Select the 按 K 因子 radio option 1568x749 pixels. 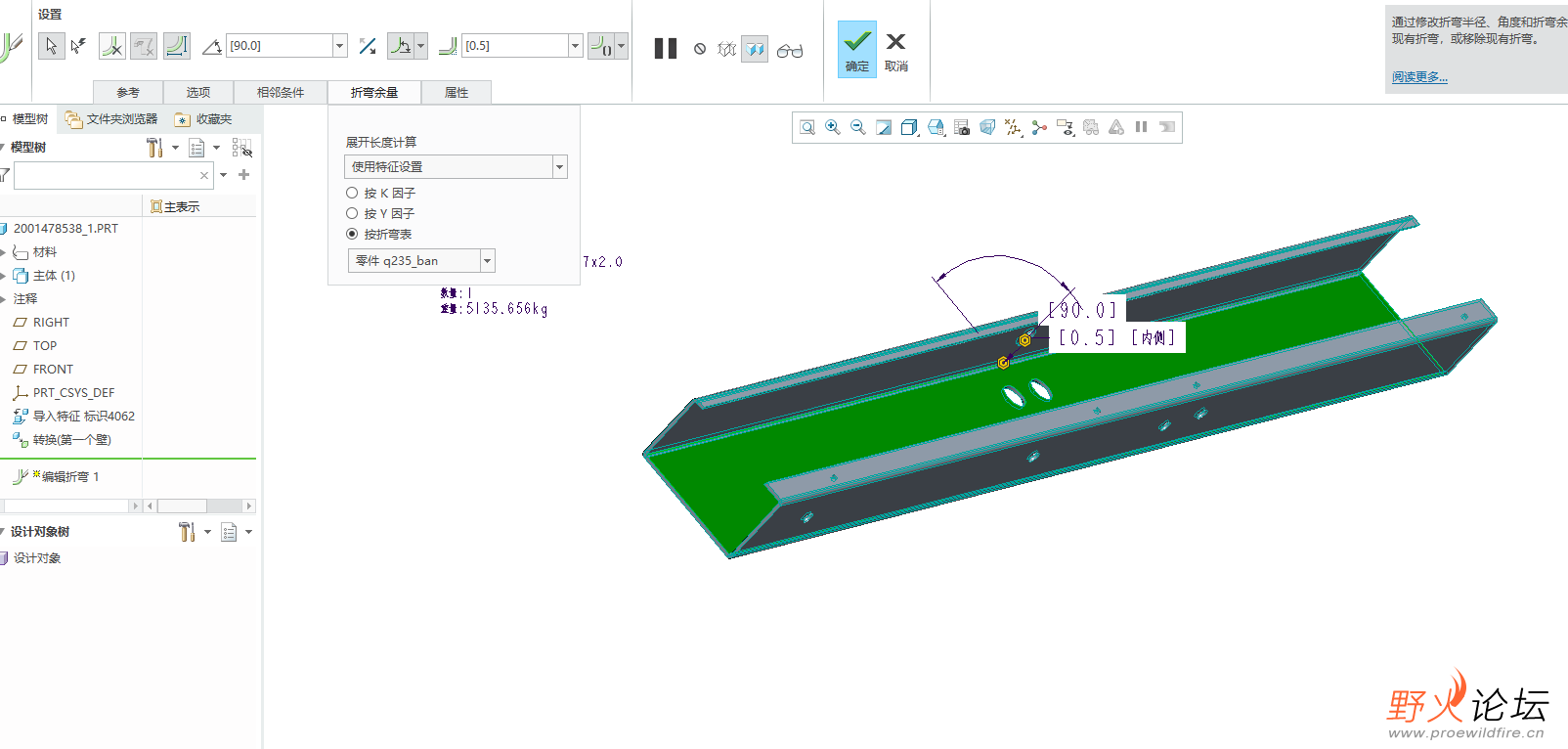click(352, 193)
